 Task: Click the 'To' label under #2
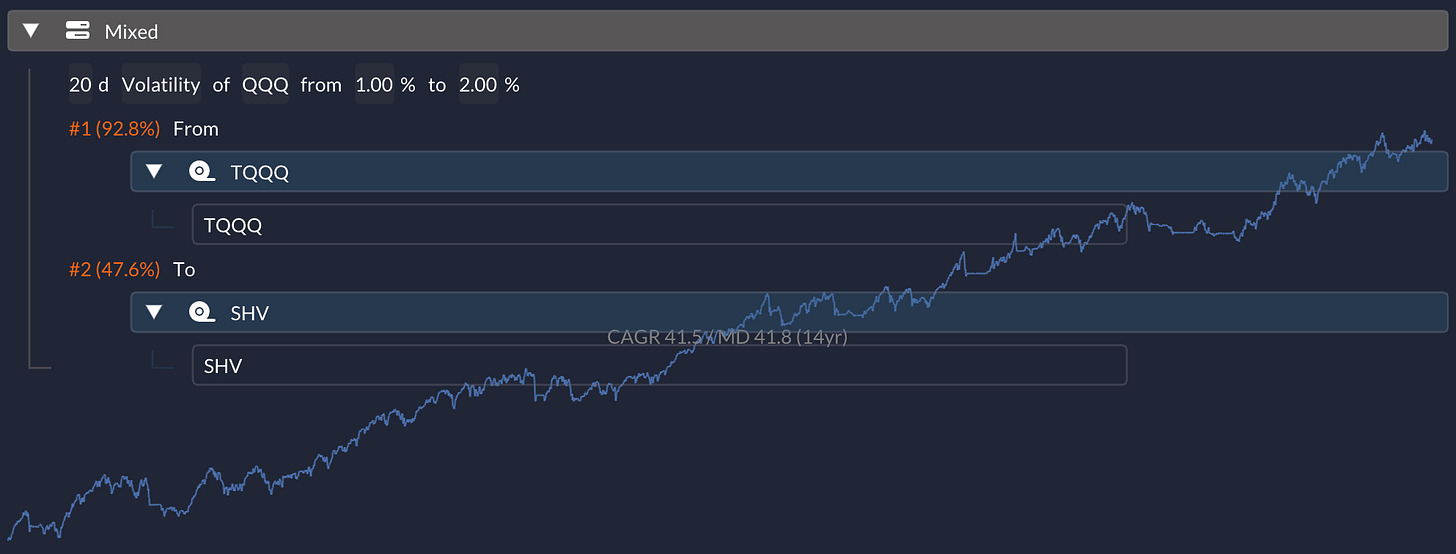[184, 269]
